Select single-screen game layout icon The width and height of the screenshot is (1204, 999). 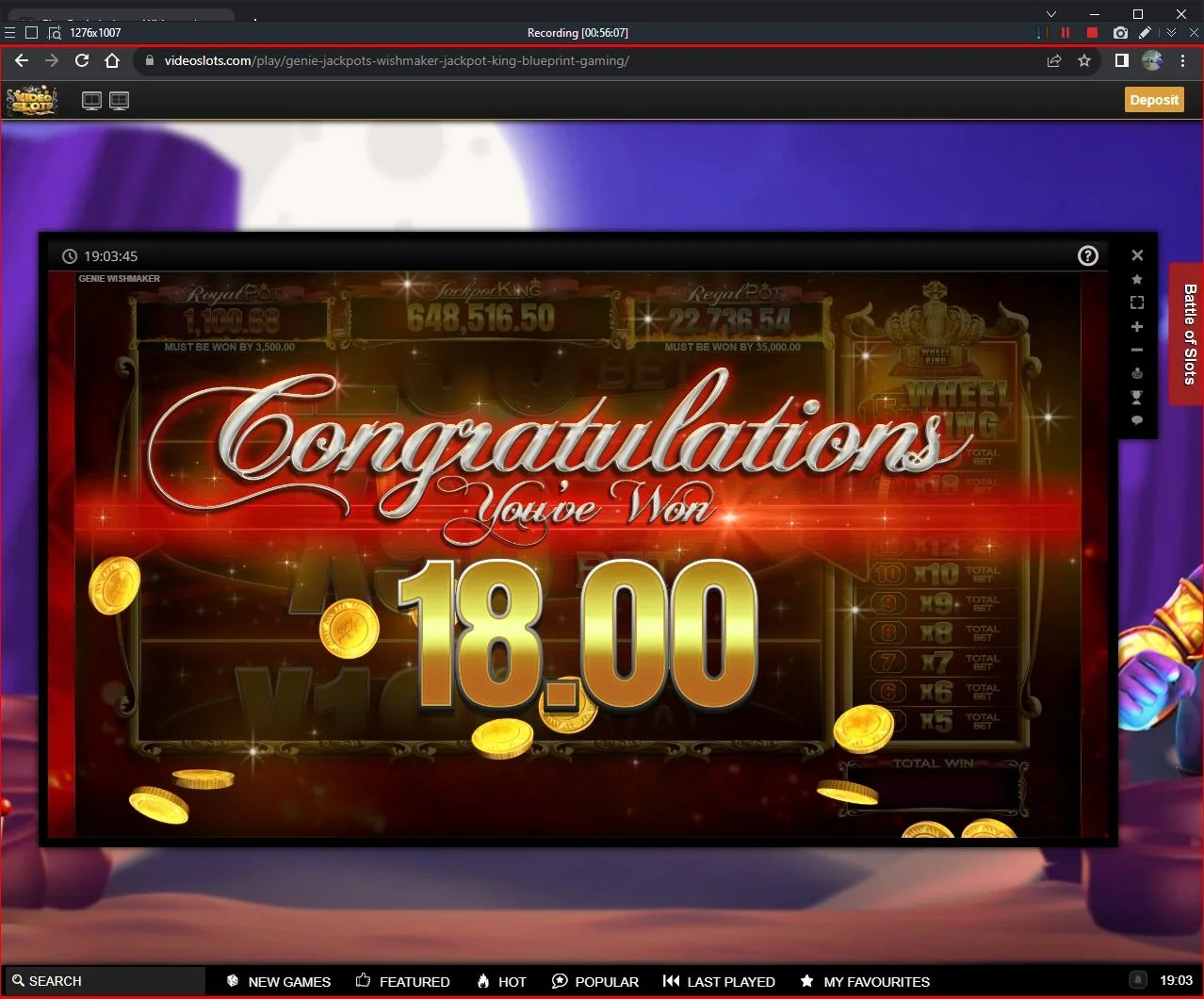tap(91, 100)
